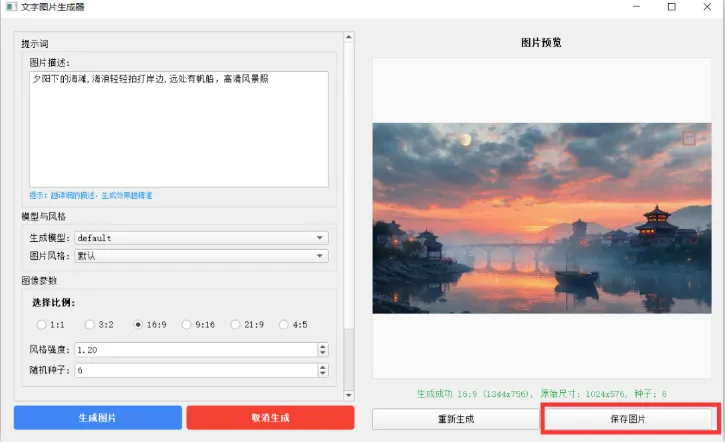Save the image with 保存图片
725x442 pixels.
[x=628, y=419]
